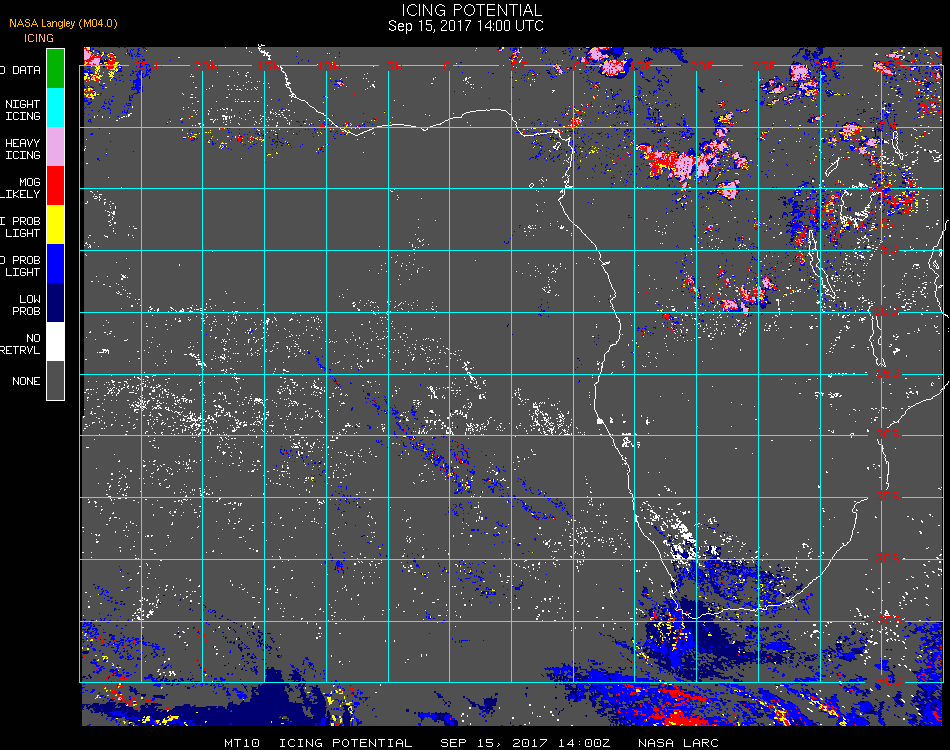This screenshot has width=950, height=750.
Task: Click the NIGHT ICING legend label
Action: (22, 110)
